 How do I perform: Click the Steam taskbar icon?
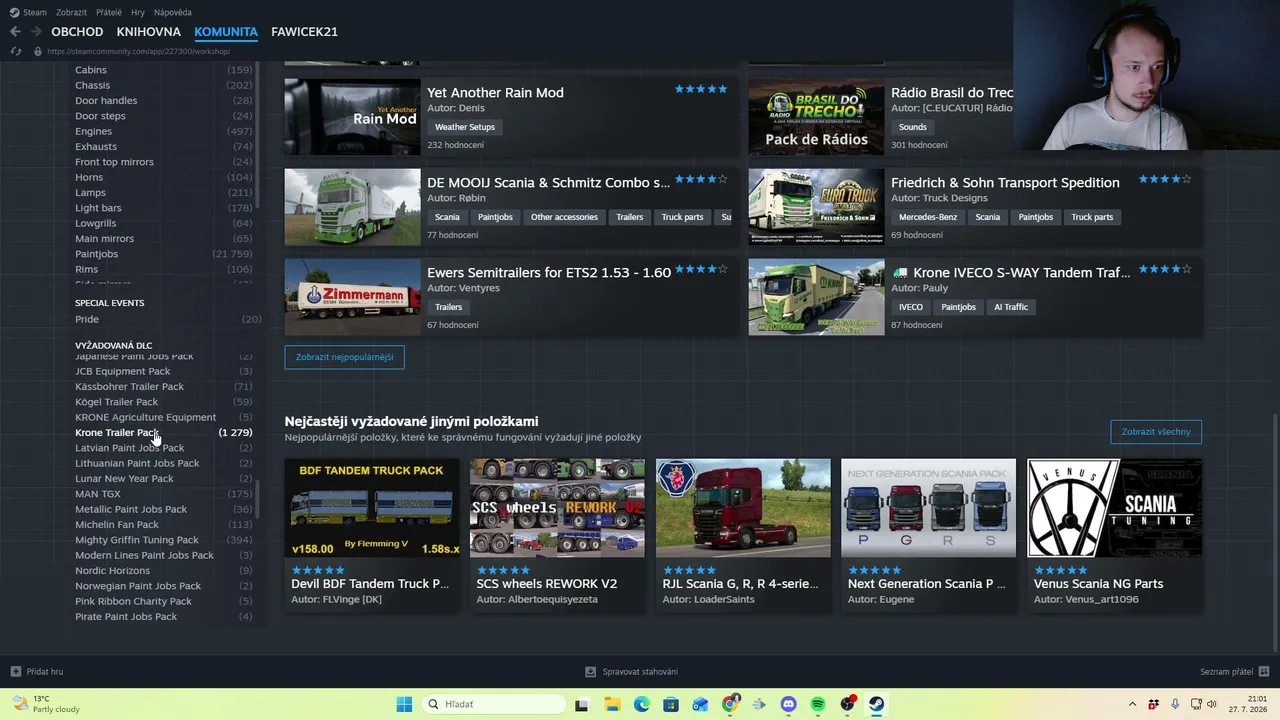(x=877, y=704)
